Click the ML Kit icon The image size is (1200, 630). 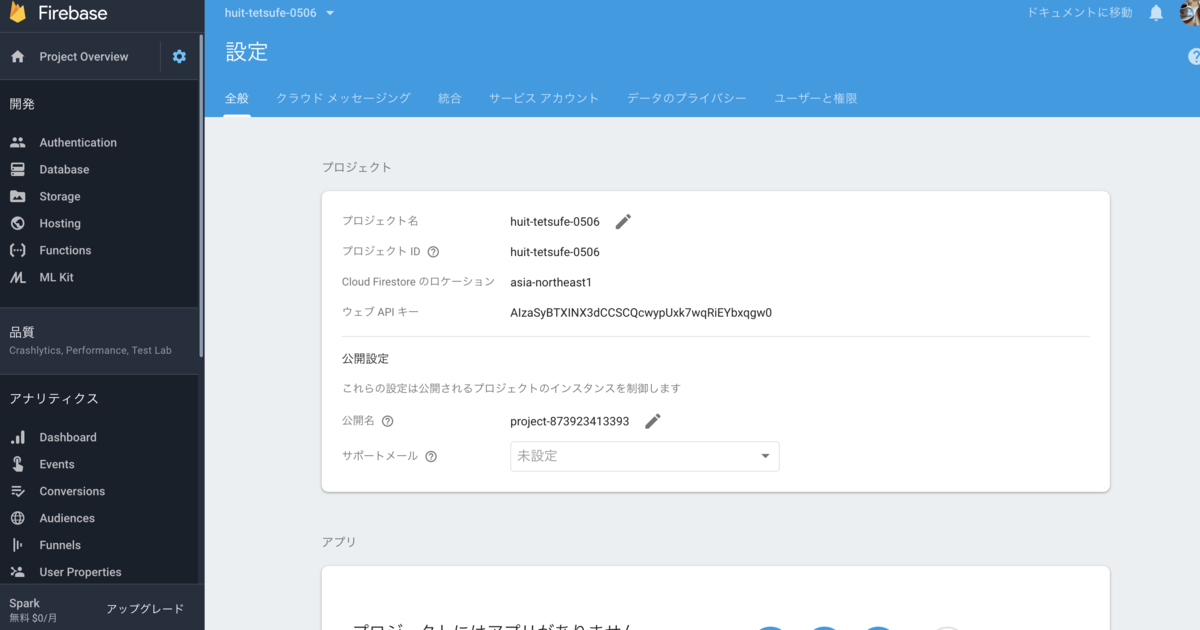pos(17,278)
